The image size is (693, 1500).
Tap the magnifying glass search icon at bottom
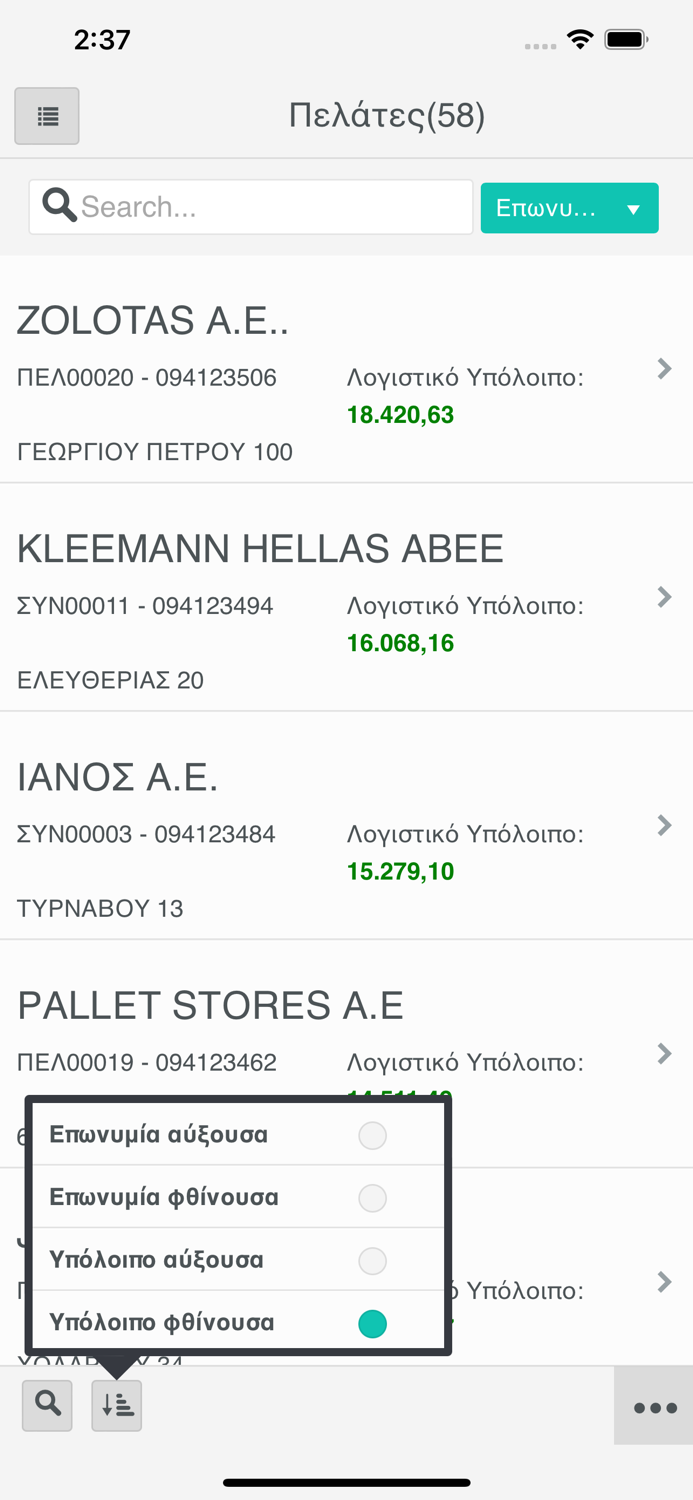46,1405
